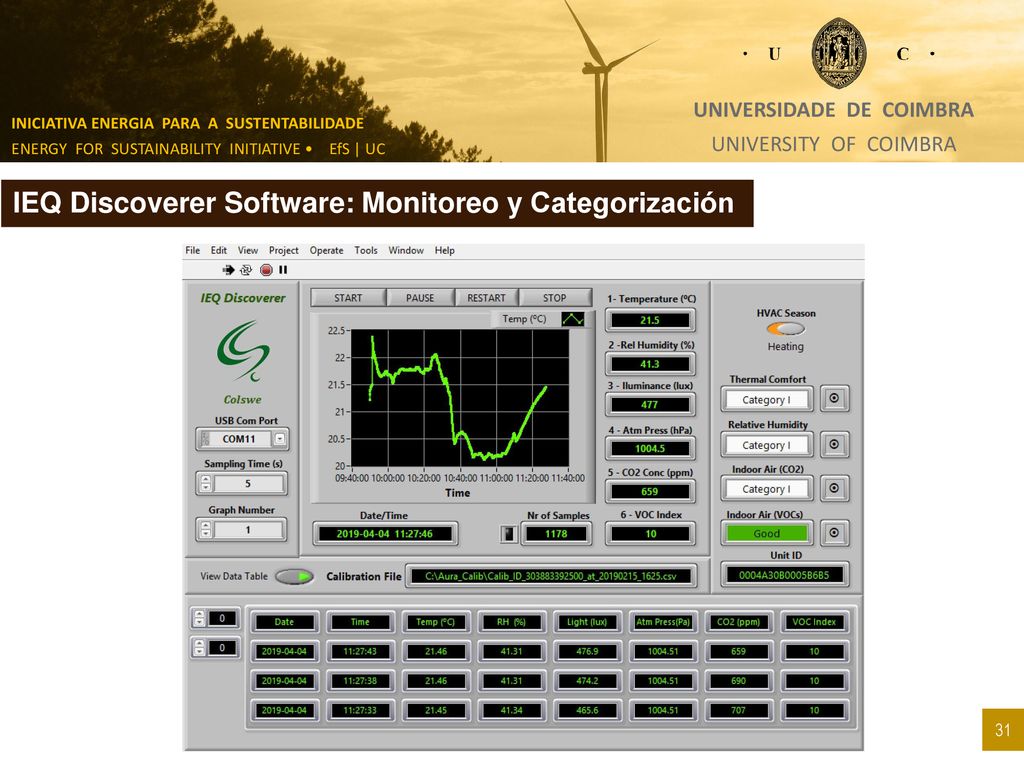
Task: Click the START button
Action: (348, 298)
